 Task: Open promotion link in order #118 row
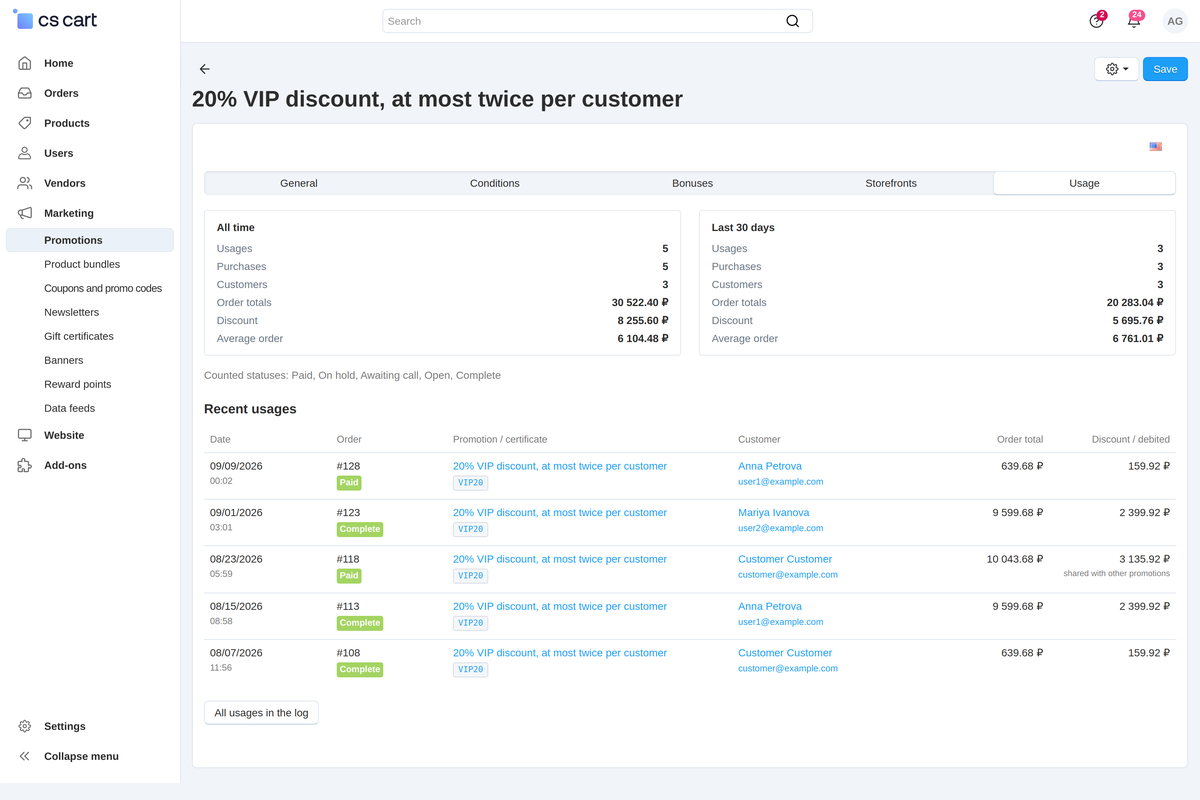560,560
